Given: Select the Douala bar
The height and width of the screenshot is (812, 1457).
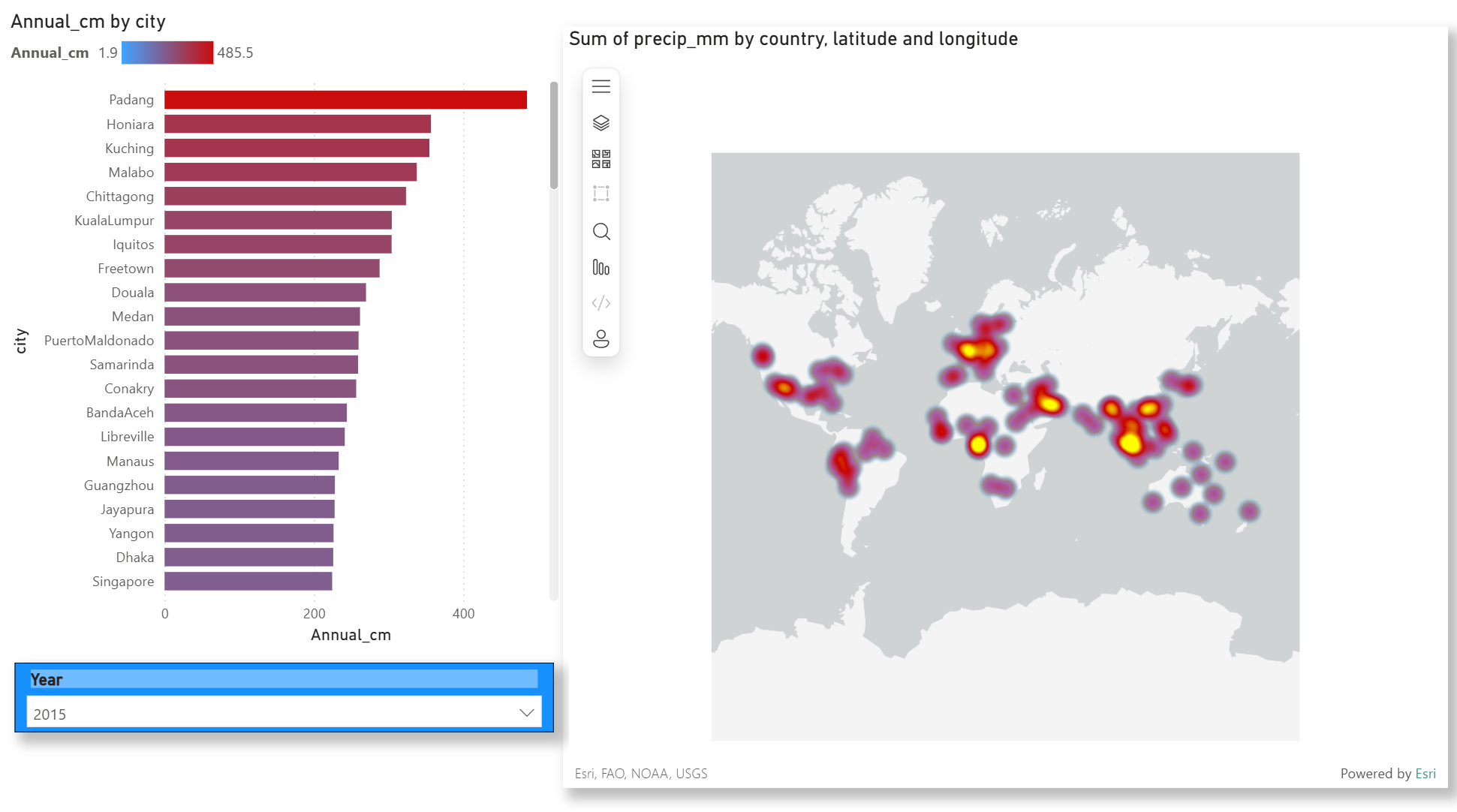Looking at the screenshot, I should click(x=266, y=292).
